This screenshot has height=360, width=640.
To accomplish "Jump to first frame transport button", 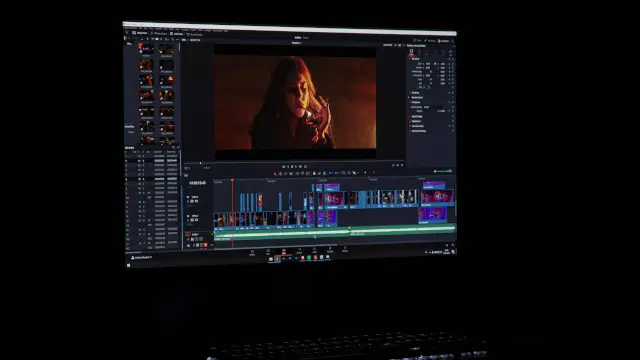I will [x=284, y=167].
